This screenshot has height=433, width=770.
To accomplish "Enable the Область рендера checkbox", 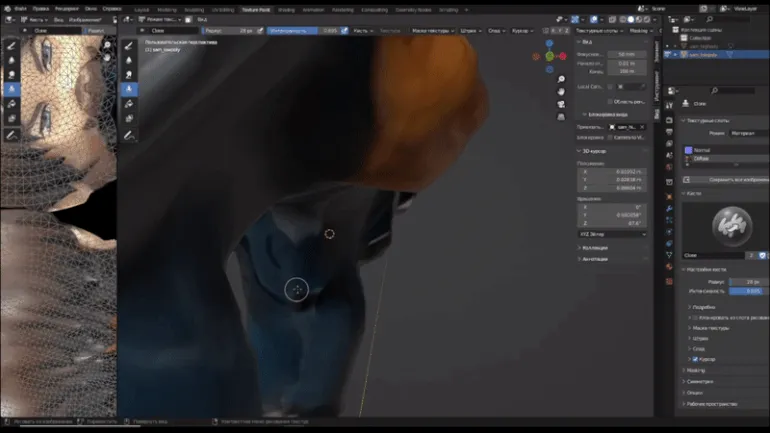I will pos(610,102).
